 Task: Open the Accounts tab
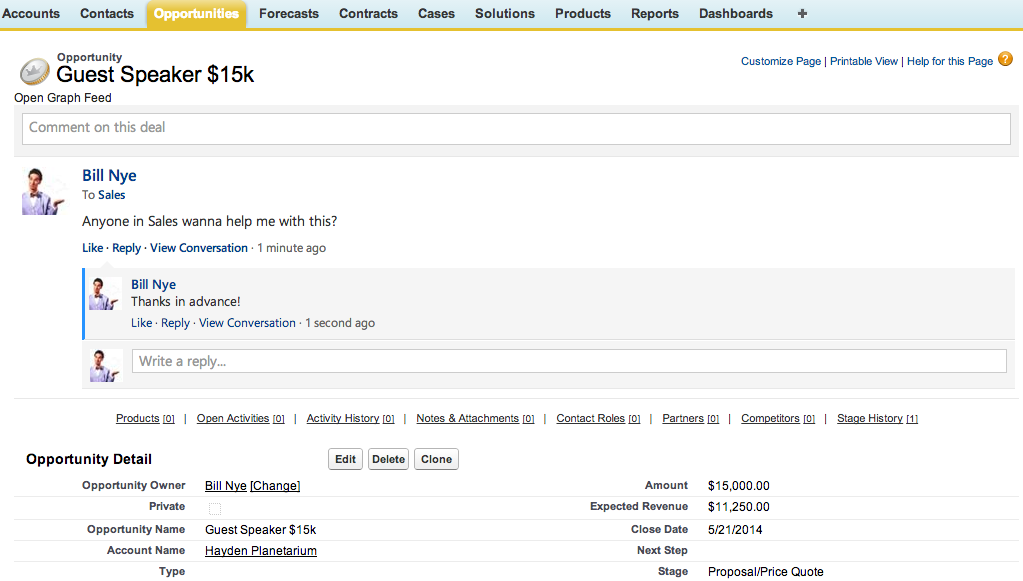[31, 14]
